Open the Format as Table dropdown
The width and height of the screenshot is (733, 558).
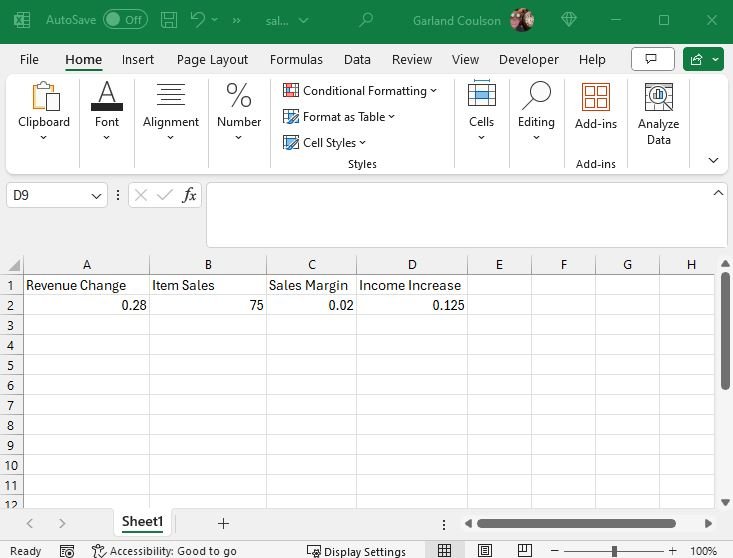pyautogui.click(x=339, y=117)
